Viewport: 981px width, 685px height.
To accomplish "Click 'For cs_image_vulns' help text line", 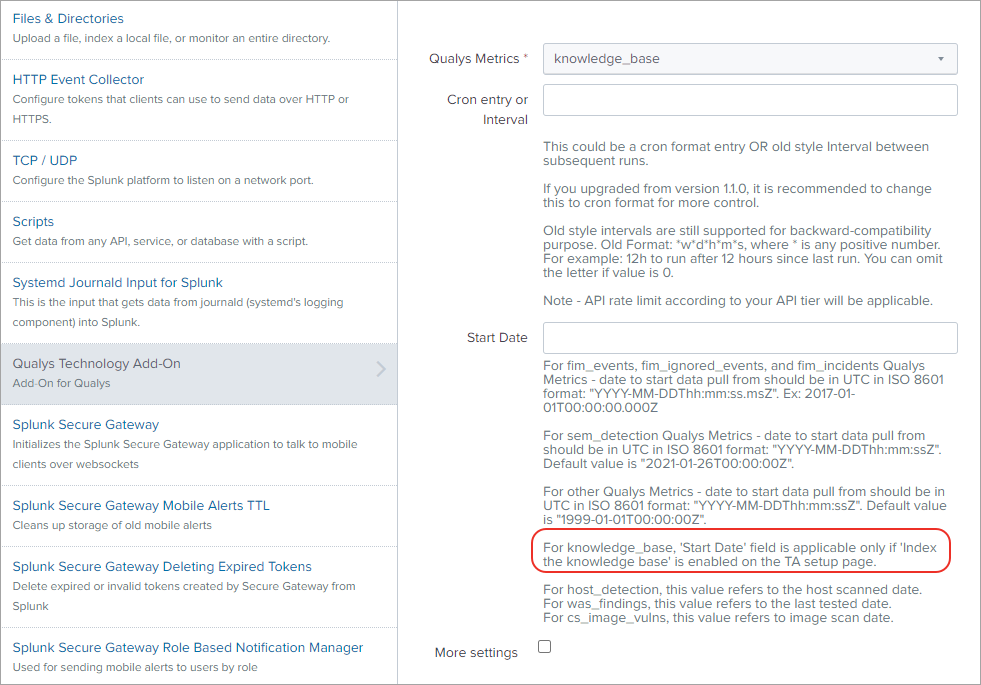I will point(718,618).
